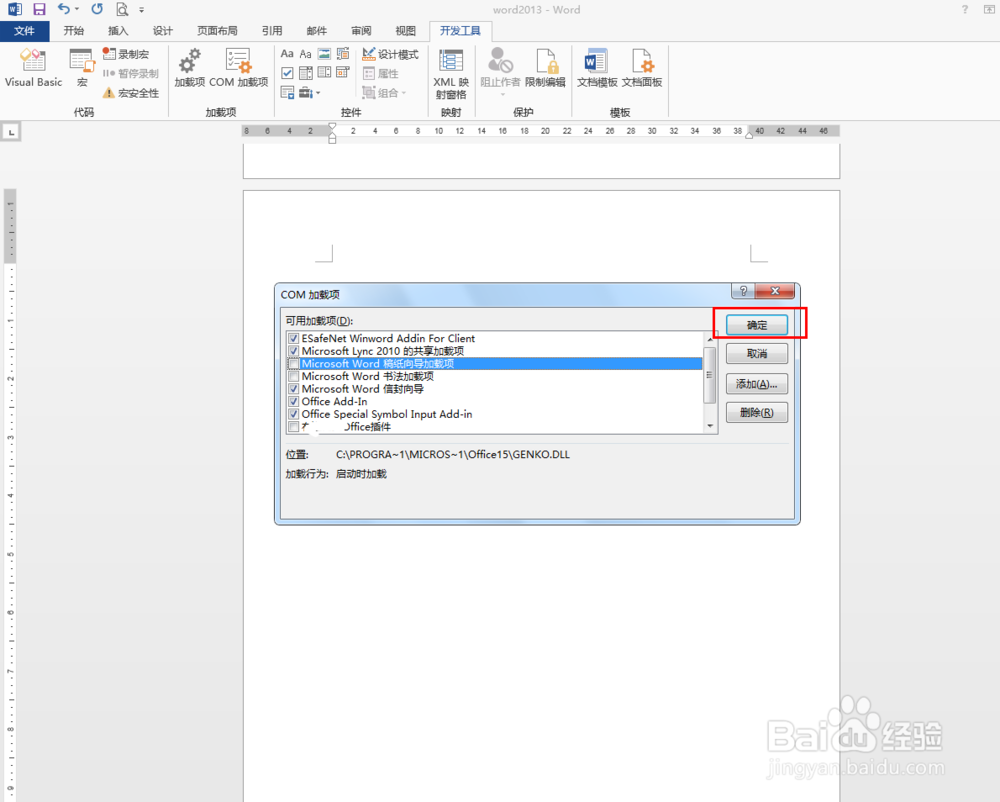Switch to the 开始 tab
The image size is (1000, 802).
(x=73, y=31)
